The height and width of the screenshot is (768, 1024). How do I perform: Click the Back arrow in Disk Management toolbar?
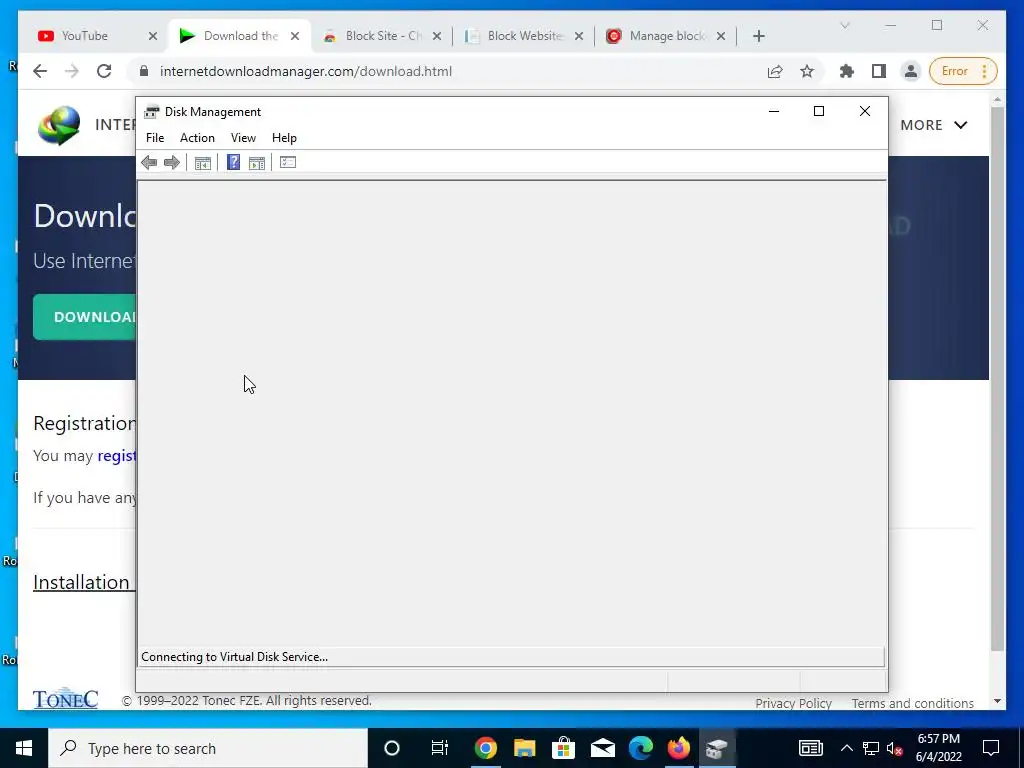(149, 163)
